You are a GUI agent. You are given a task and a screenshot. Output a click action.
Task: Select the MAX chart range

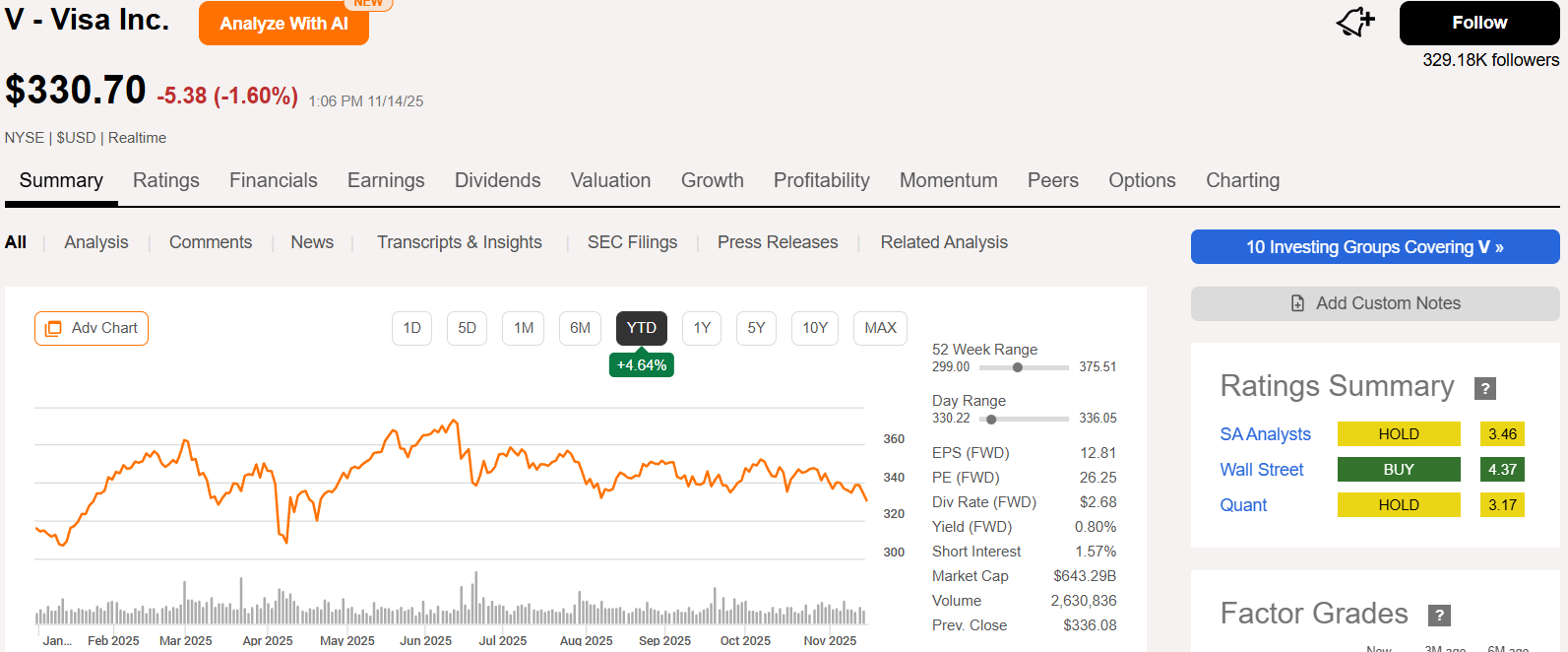coord(881,328)
